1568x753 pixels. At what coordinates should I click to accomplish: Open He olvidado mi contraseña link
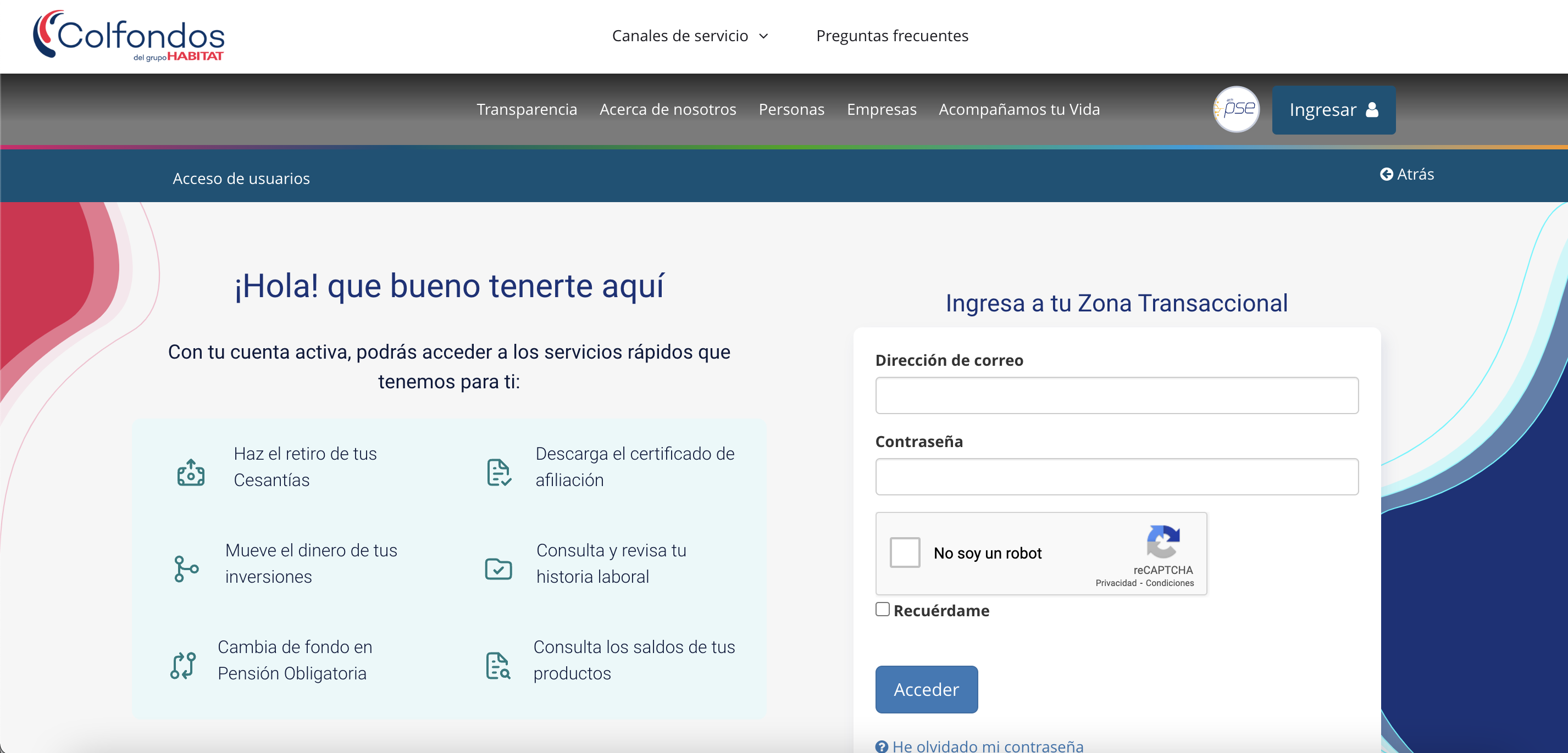989,746
